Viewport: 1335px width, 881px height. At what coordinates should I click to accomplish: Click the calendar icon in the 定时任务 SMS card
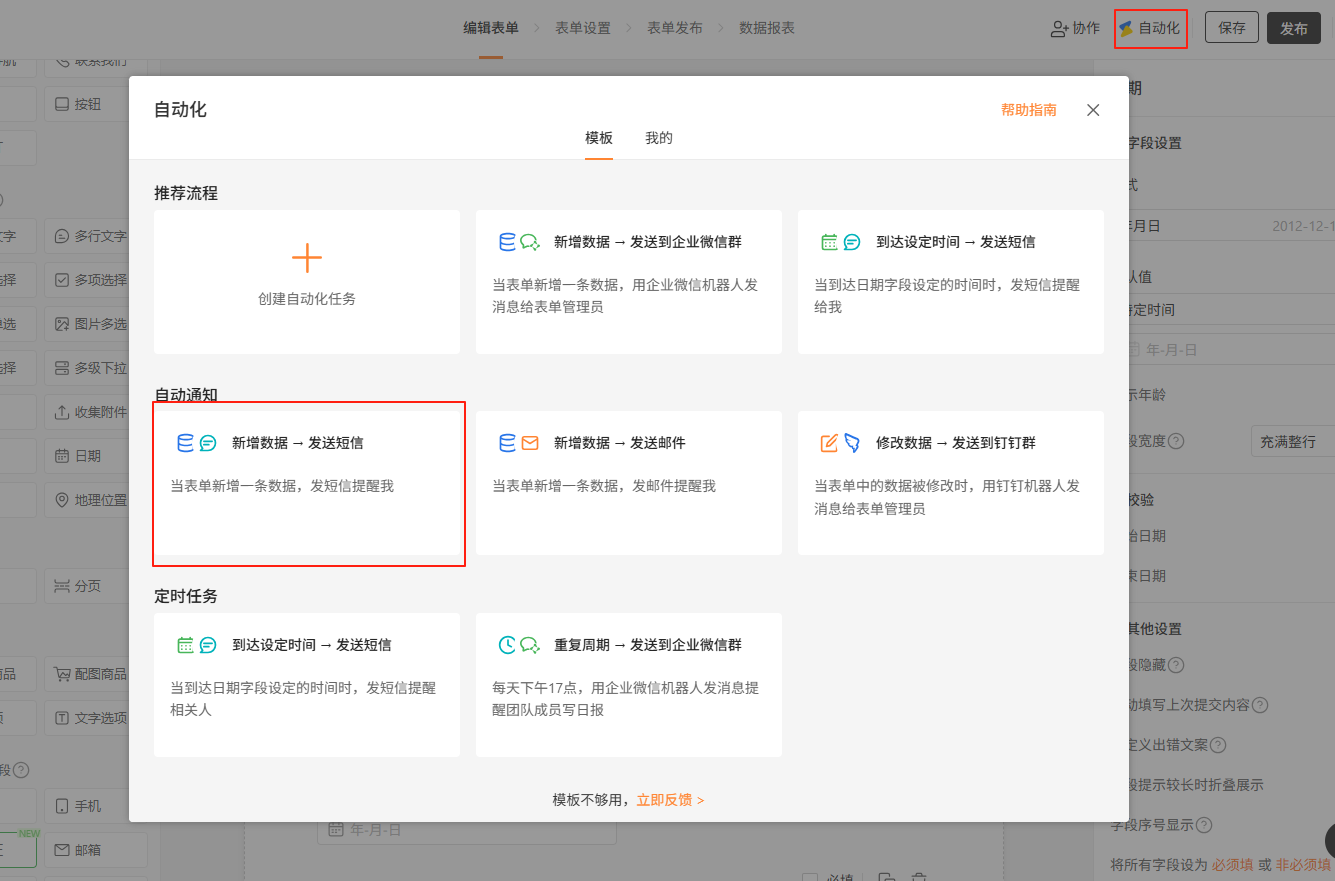click(185, 645)
